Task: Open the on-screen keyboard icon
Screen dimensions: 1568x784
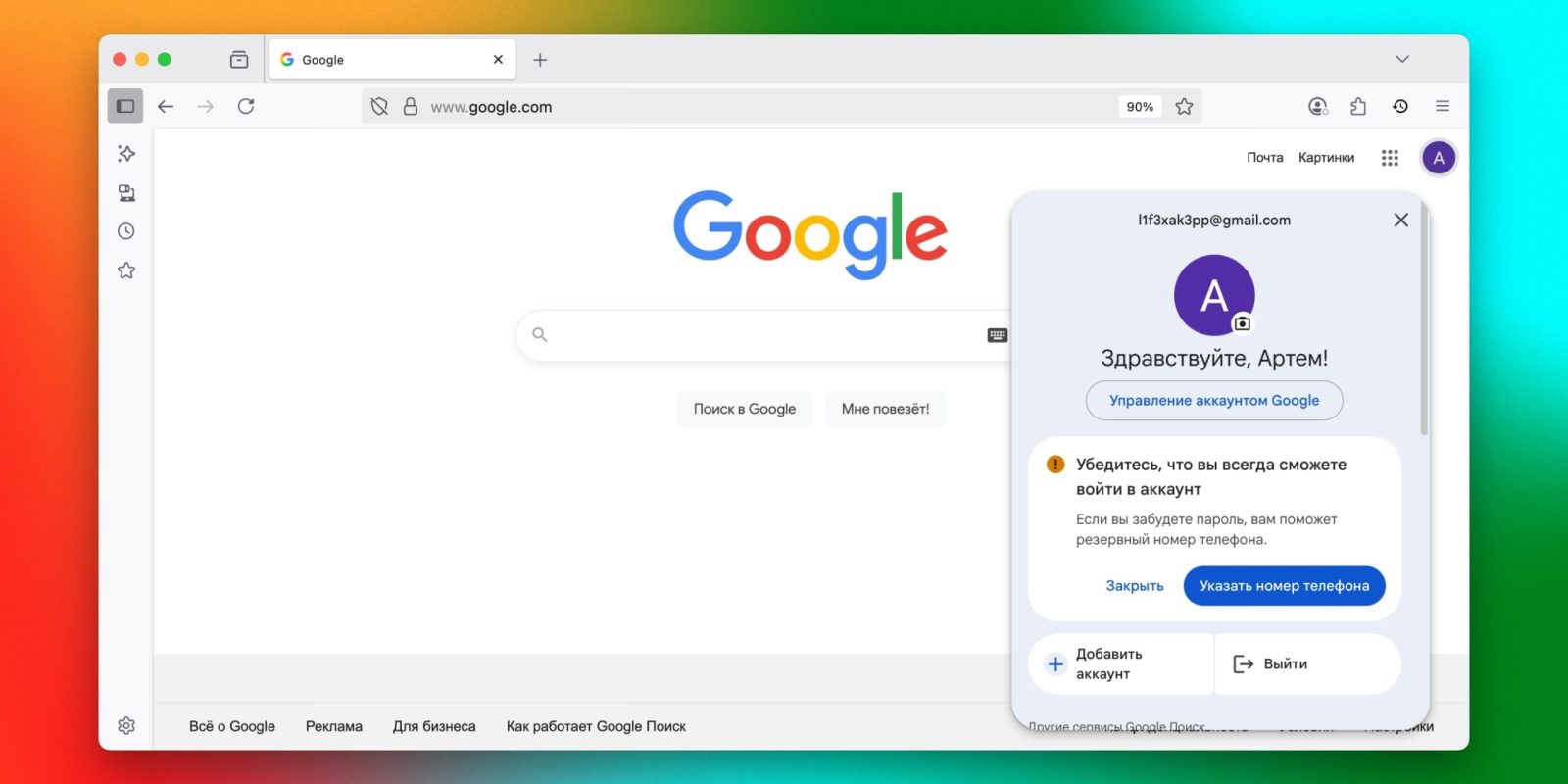Action: 998,335
